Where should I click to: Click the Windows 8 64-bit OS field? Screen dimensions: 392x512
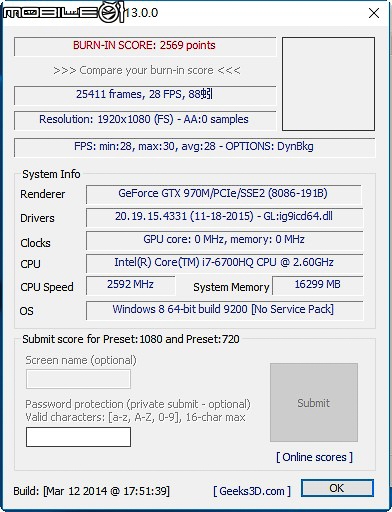point(224,310)
